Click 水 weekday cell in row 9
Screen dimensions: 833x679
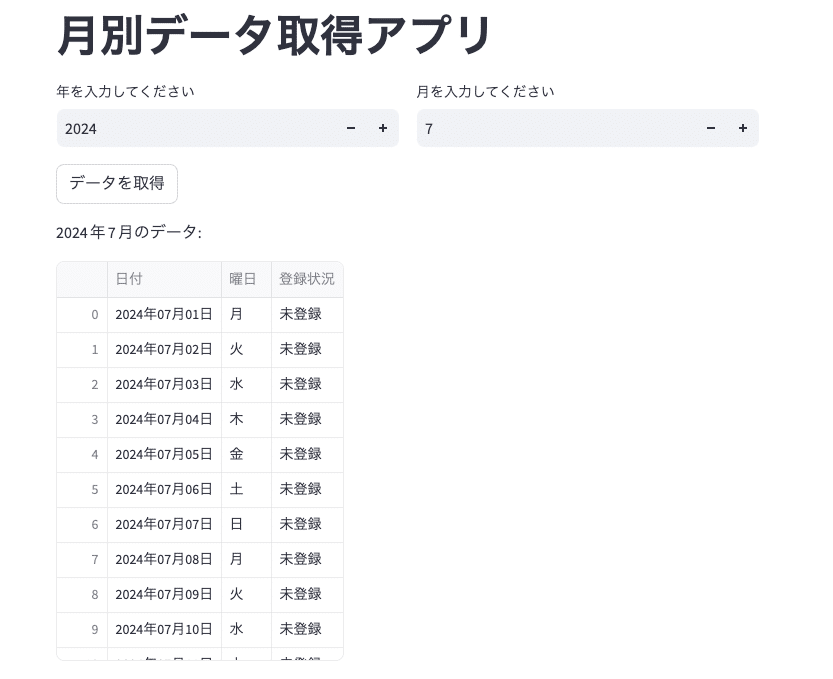pyautogui.click(x=246, y=630)
